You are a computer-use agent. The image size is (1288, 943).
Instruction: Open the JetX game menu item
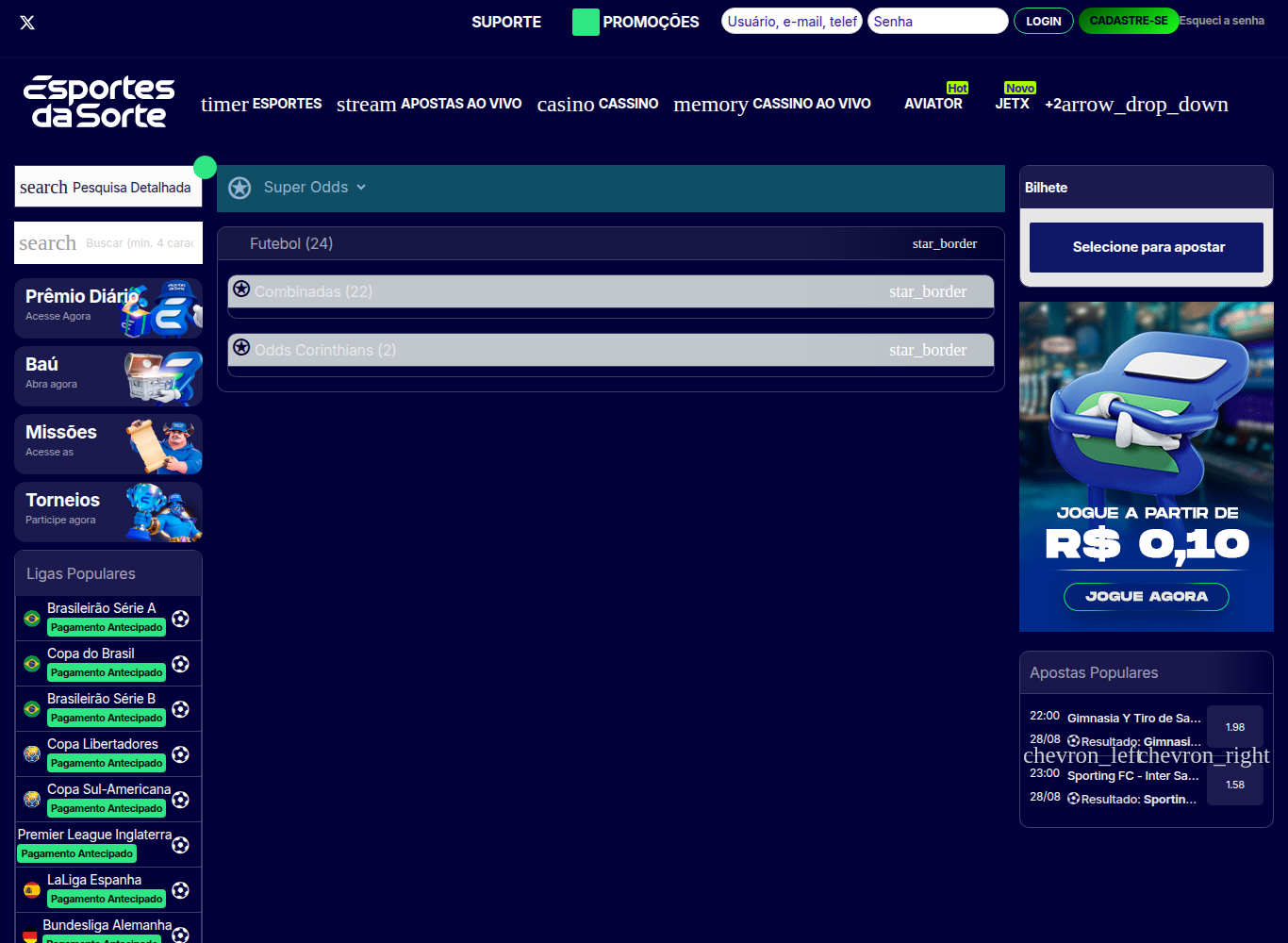click(1013, 104)
